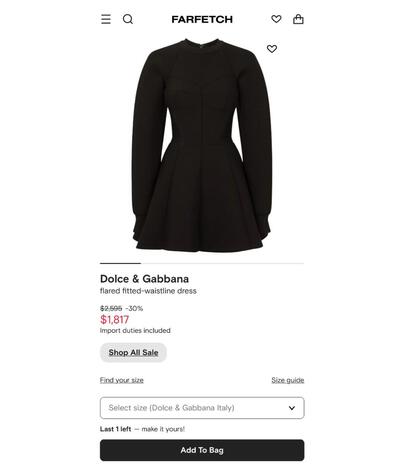Click image carousel progress indicator bar
This screenshot has height=474, width=400.
point(202,263)
